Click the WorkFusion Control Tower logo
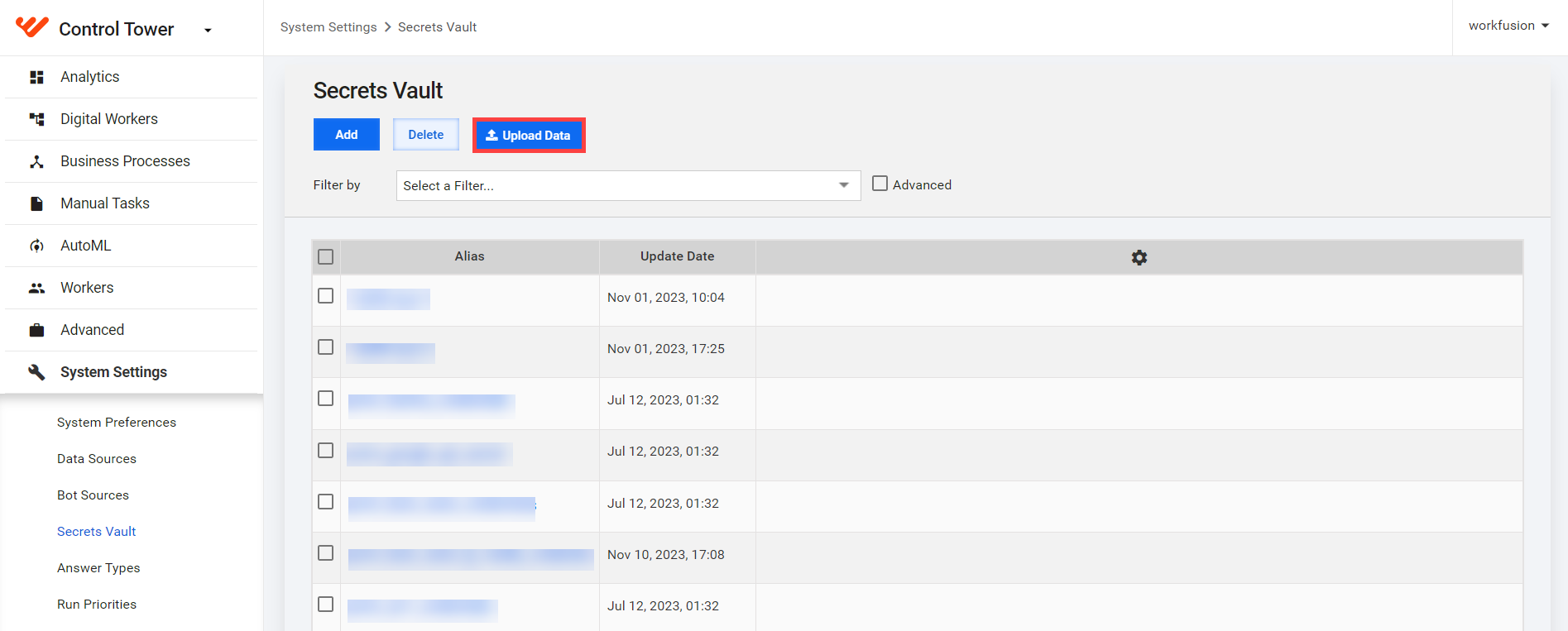Image resolution: width=1568 pixels, height=631 pixels. [x=32, y=27]
